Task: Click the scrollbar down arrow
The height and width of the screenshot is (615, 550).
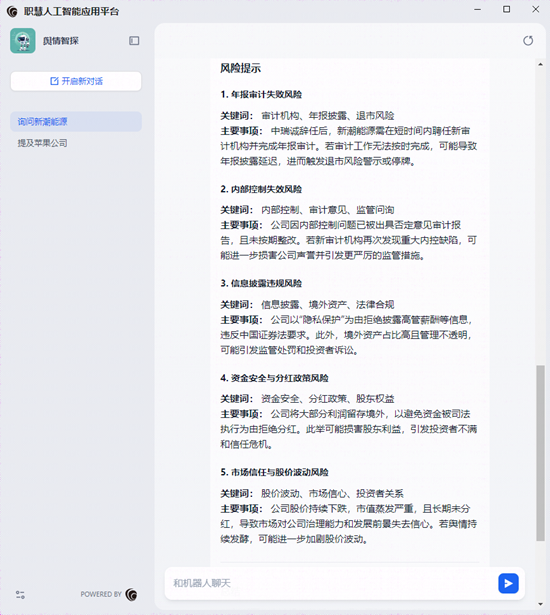Action: pyautogui.click(x=541, y=604)
